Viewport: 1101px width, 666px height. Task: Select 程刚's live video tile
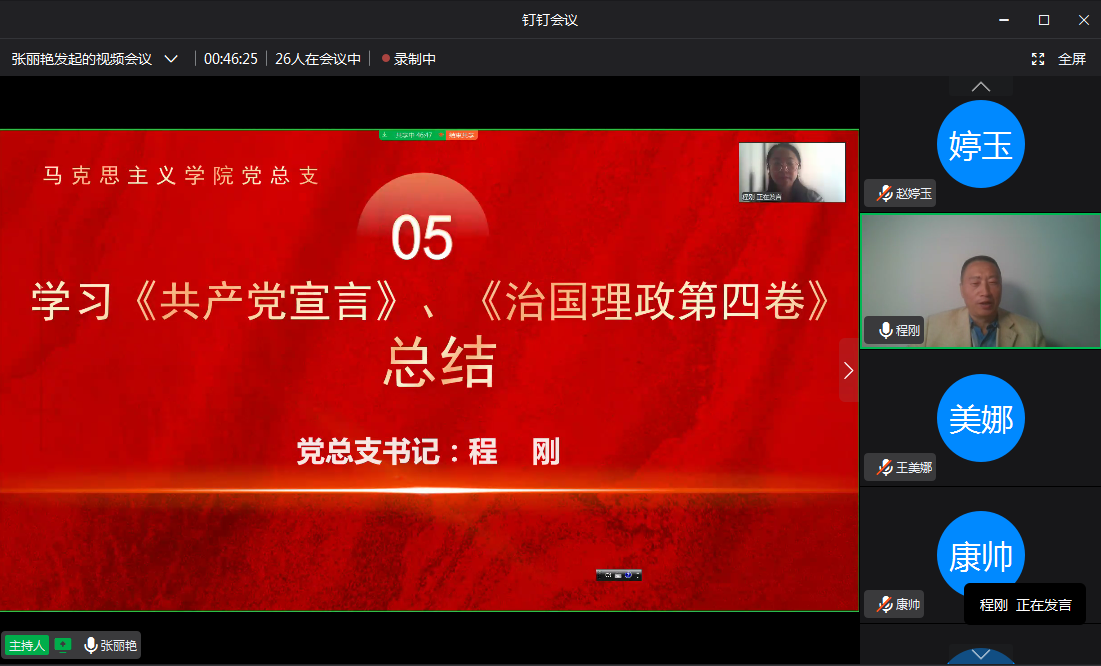click(x=980, y=281)
